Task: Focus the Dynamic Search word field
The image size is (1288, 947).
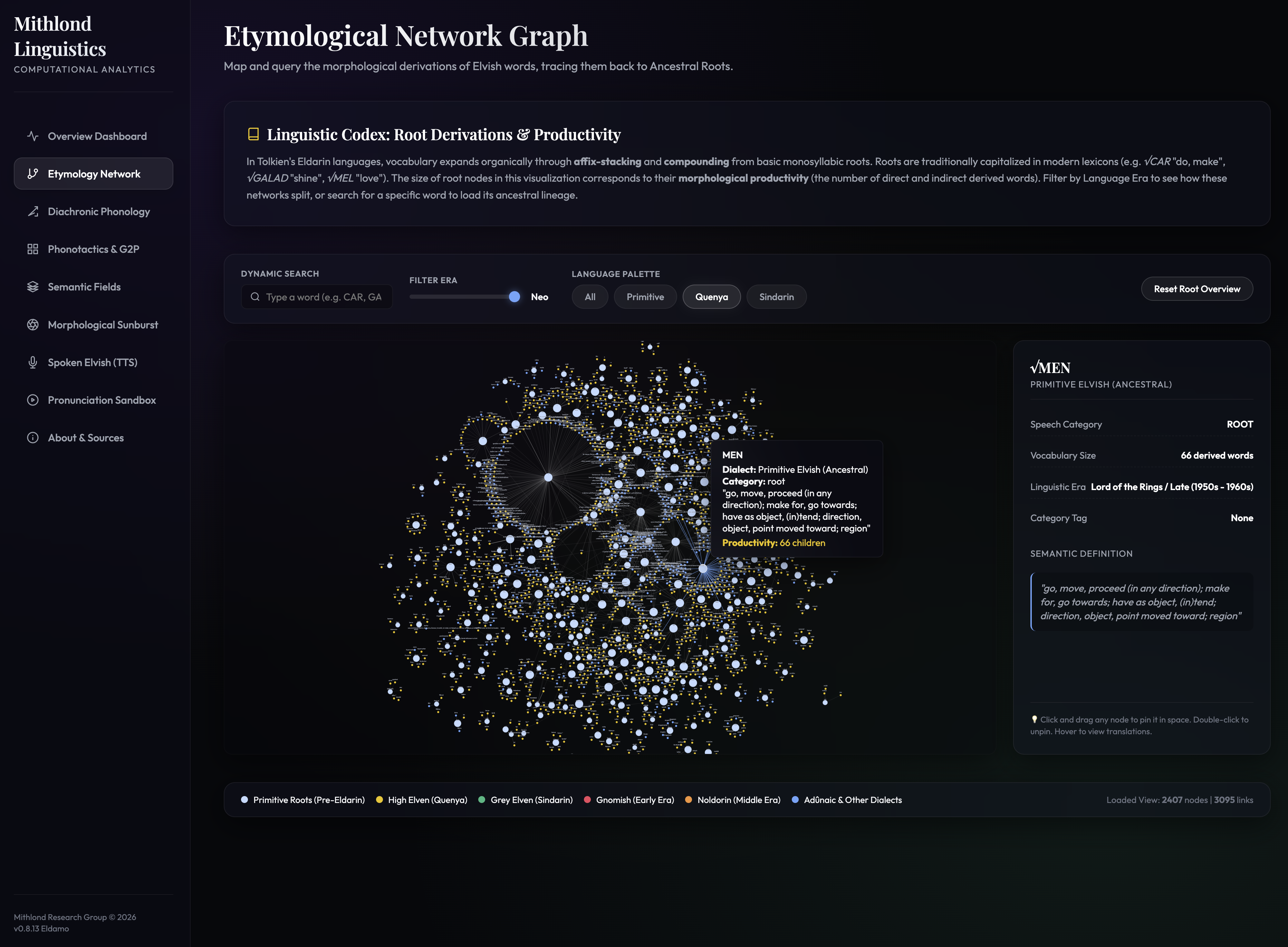Action: 316,297
